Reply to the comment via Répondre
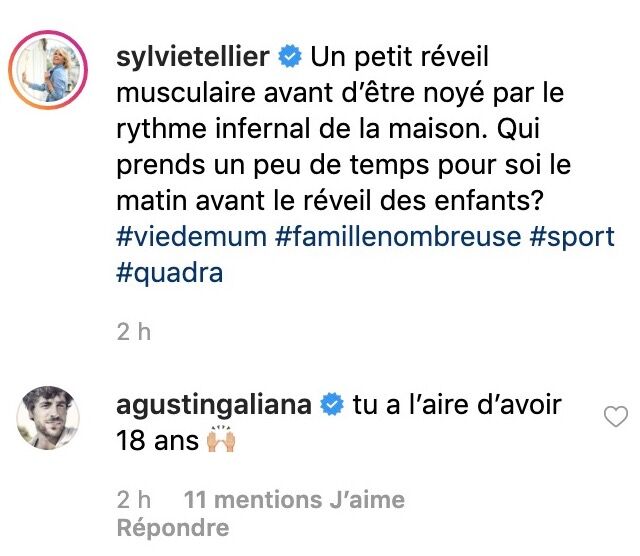 173,528
